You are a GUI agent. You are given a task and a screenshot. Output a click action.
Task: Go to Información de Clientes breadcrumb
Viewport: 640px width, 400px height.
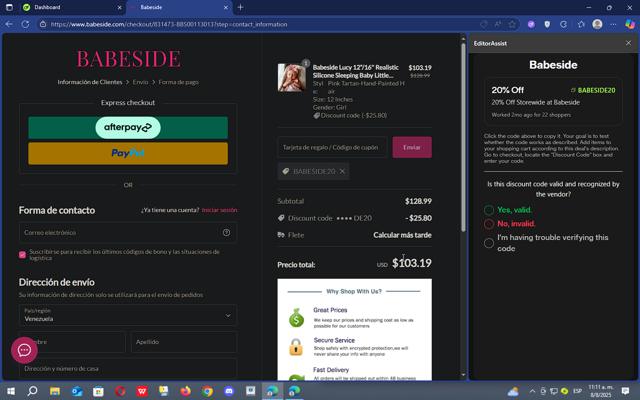(x=90, y=82)
